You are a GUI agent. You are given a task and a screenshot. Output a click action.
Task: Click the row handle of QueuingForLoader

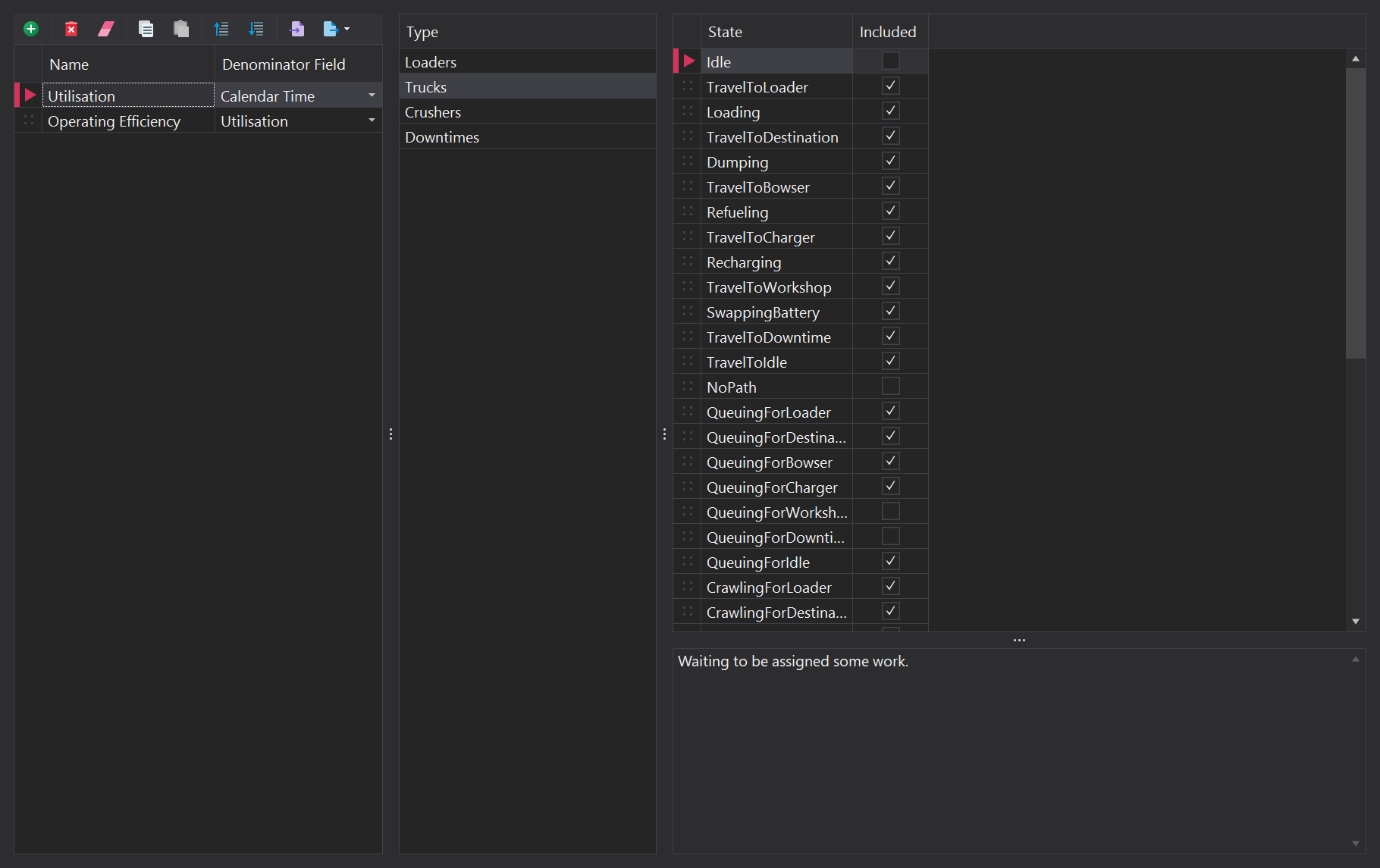tap(688, 412)
